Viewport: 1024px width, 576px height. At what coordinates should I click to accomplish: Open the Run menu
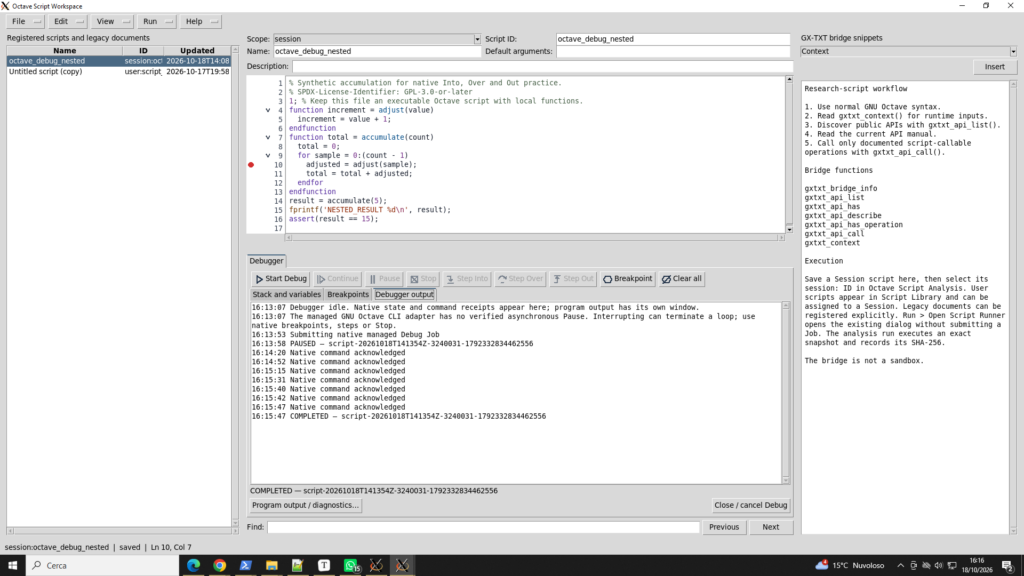157,22
